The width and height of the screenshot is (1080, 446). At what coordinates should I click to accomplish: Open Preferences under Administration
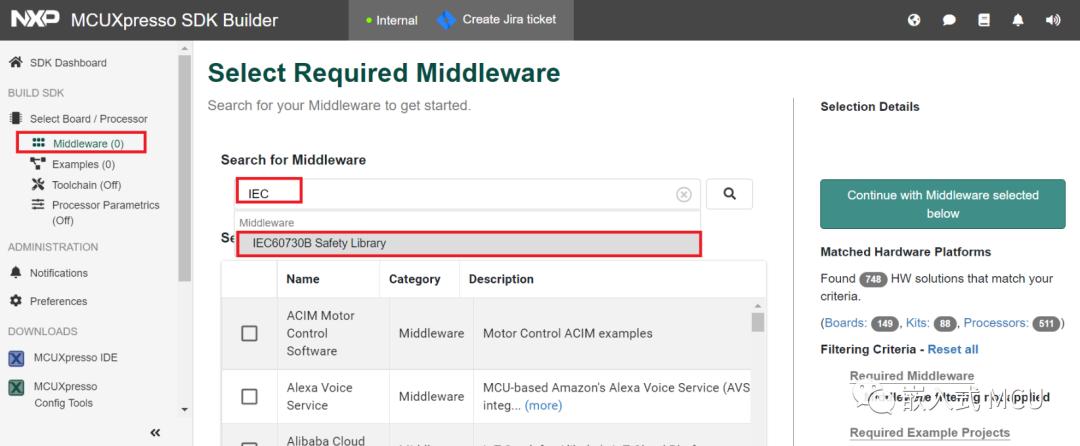[x=58, y=301]
